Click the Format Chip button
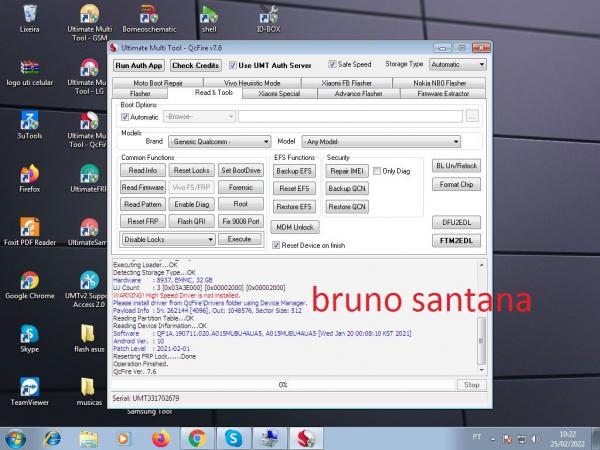The width and height of the screenshot is (600, 450). tap(457, 184)
